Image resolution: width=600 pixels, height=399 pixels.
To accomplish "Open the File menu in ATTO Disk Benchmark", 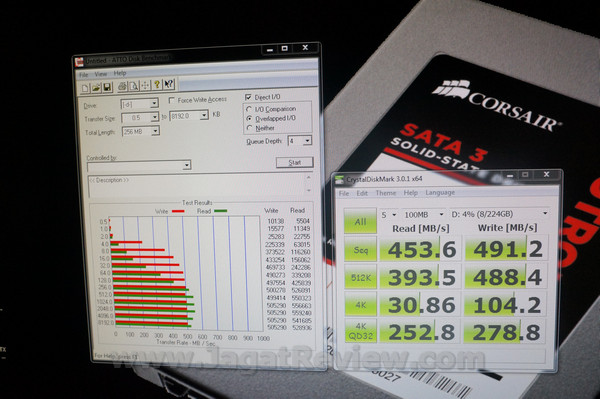I will tap(83, 75).
